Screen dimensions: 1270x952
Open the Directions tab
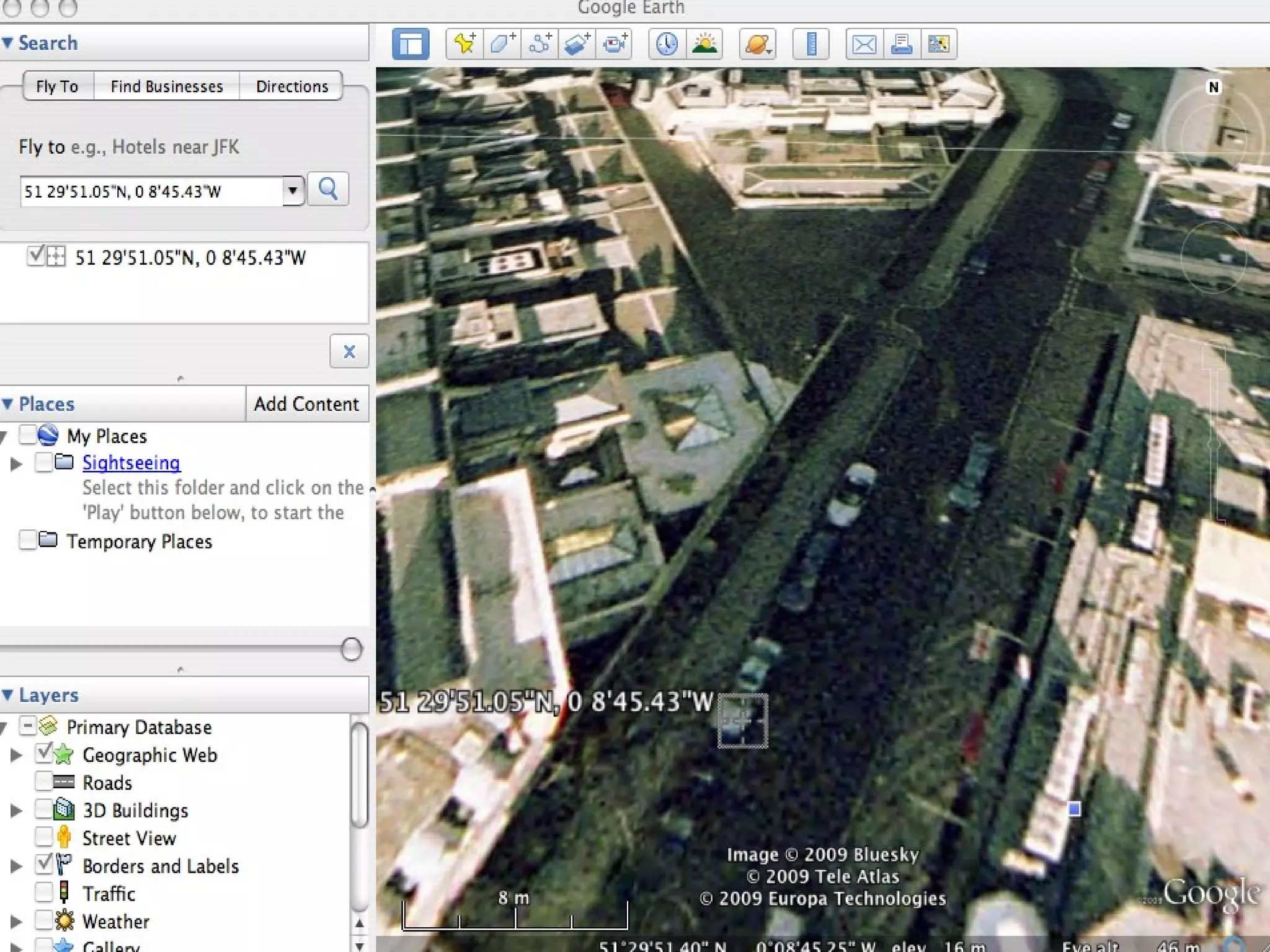292,86
